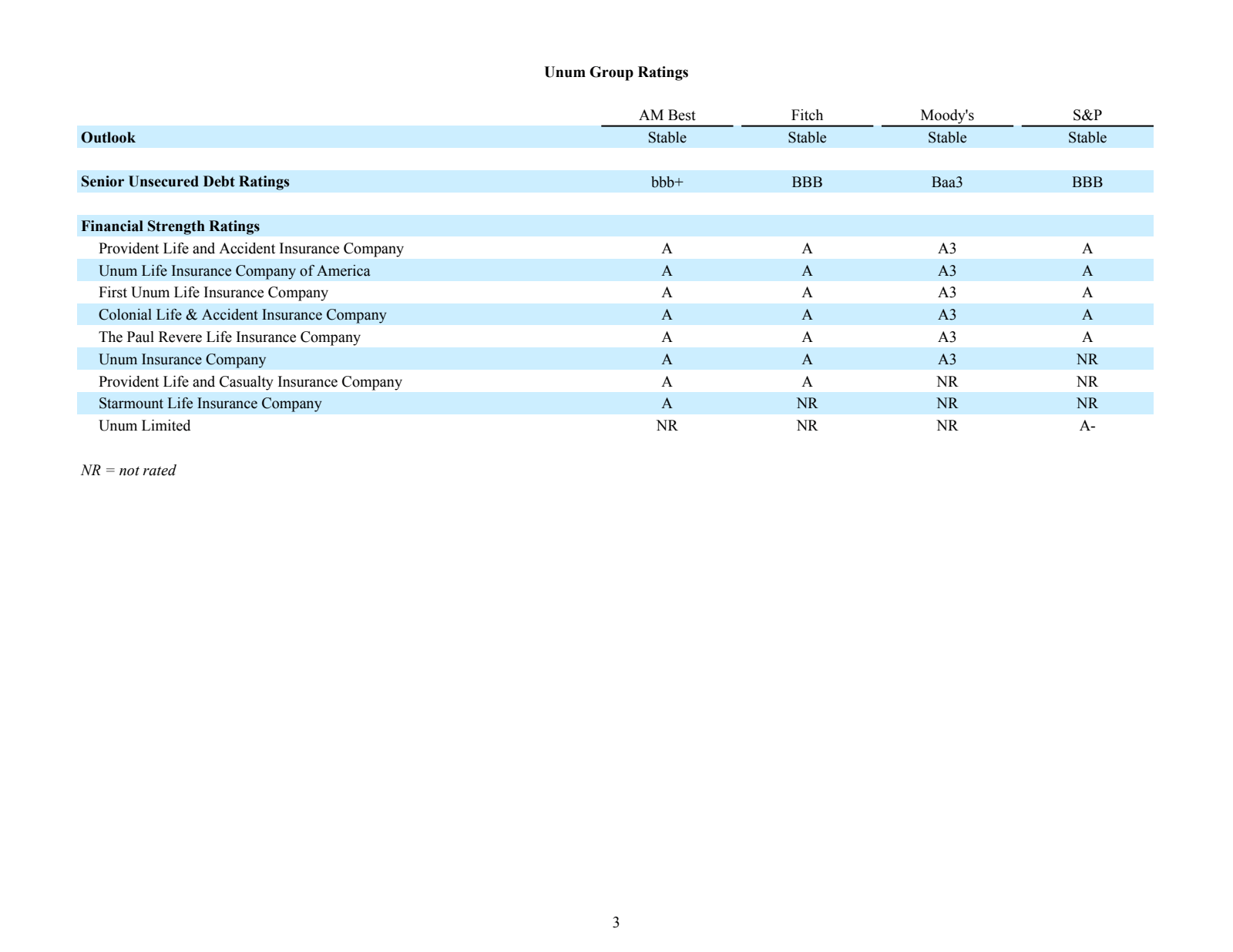Select the 'Moody's' column header

[x=947, y=115]
